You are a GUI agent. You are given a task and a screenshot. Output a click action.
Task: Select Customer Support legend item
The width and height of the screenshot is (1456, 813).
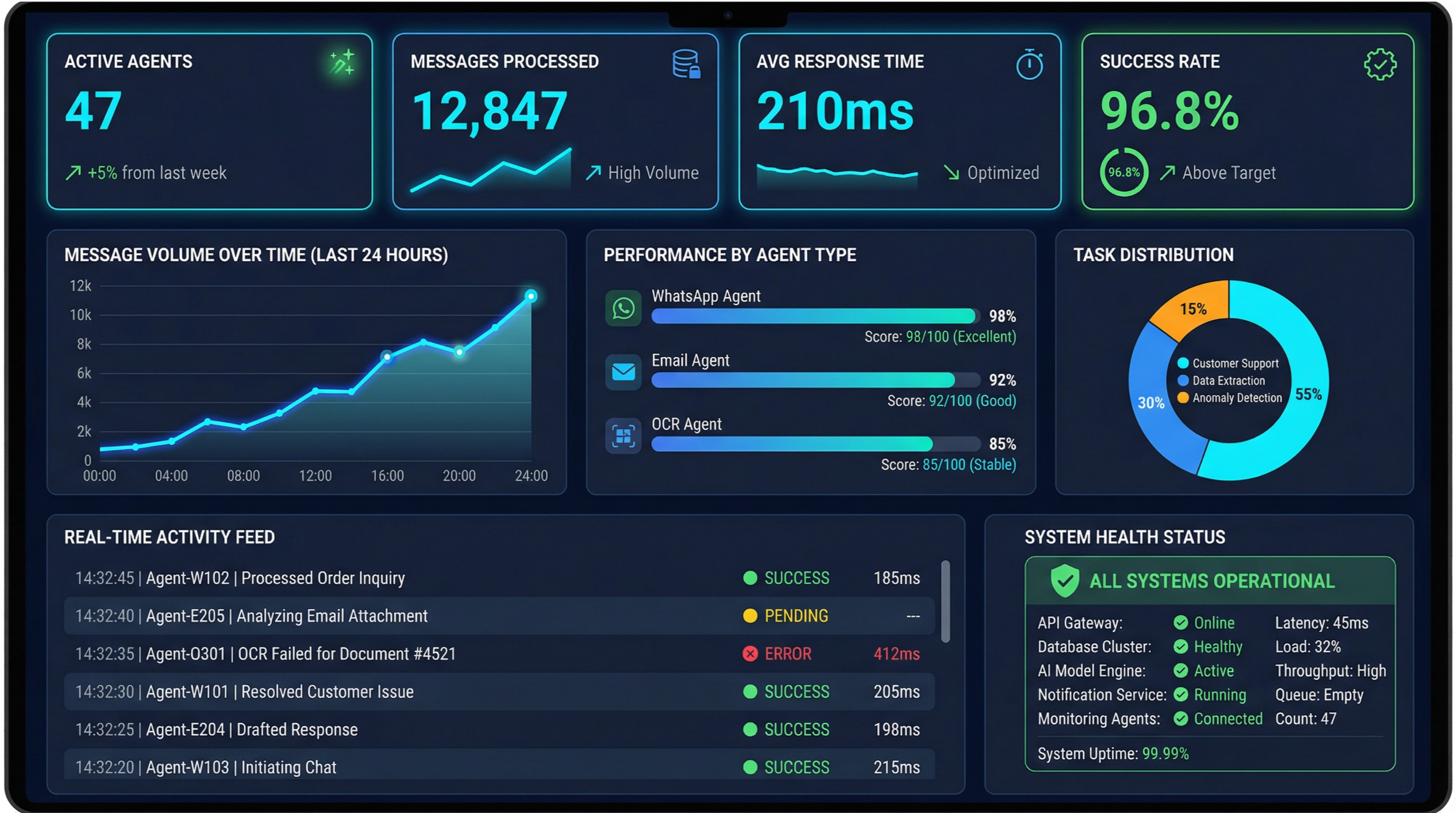pyautogui.click(x=1229, y=363)
